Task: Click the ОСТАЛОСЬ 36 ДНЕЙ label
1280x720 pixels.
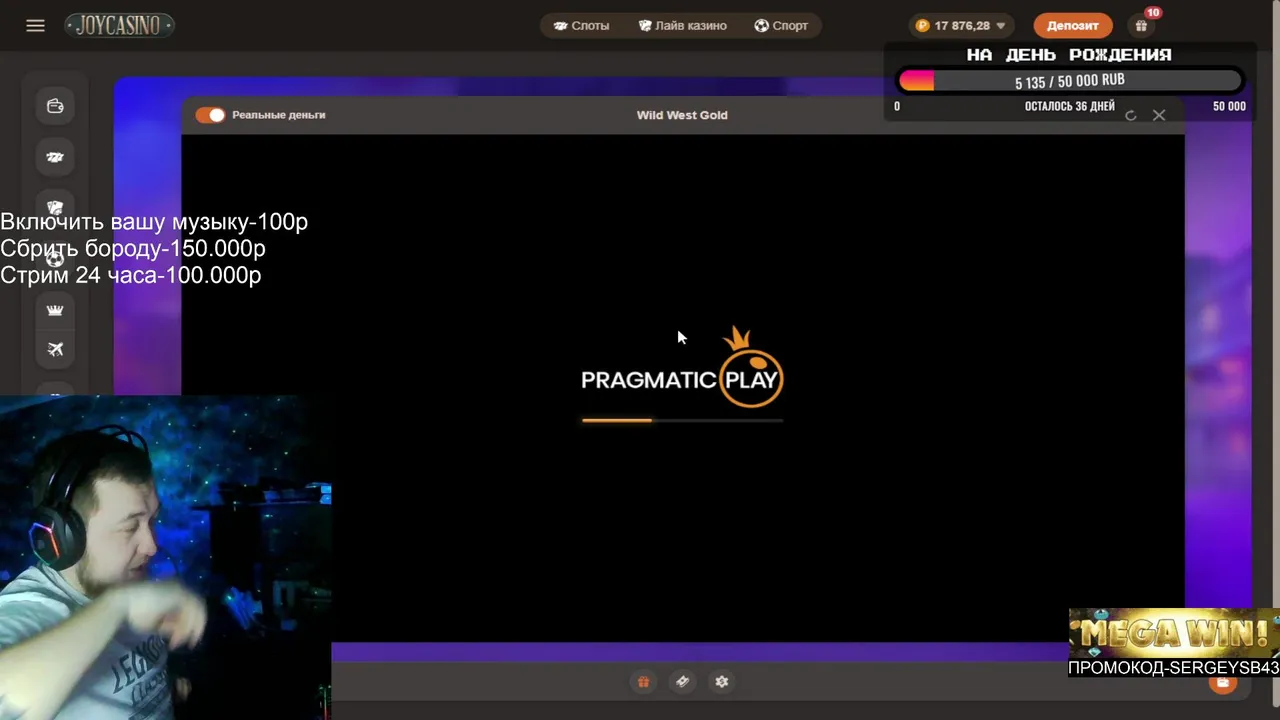Action: [1069, 106]
